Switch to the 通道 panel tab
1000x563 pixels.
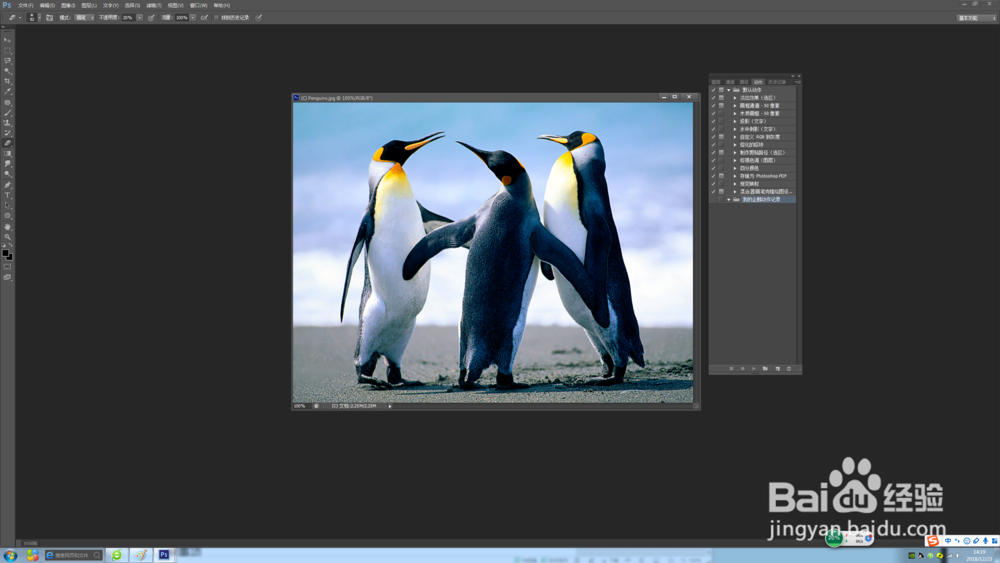(730, 82)
